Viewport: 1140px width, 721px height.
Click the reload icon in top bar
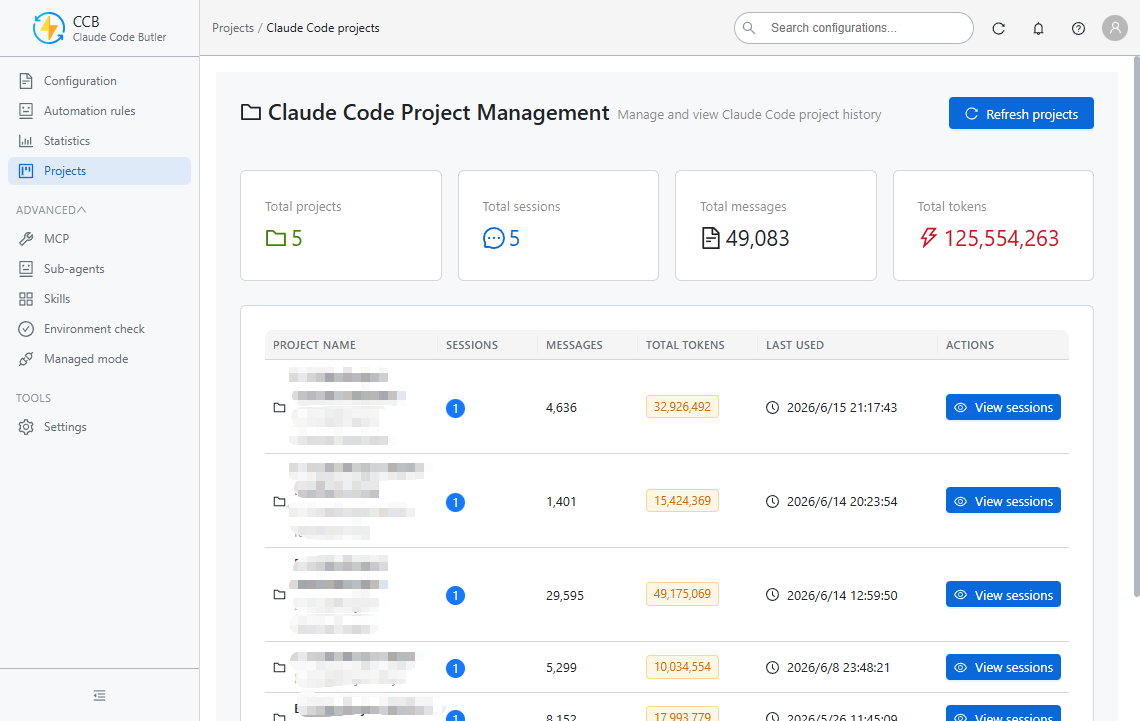[x=998, y=28]
